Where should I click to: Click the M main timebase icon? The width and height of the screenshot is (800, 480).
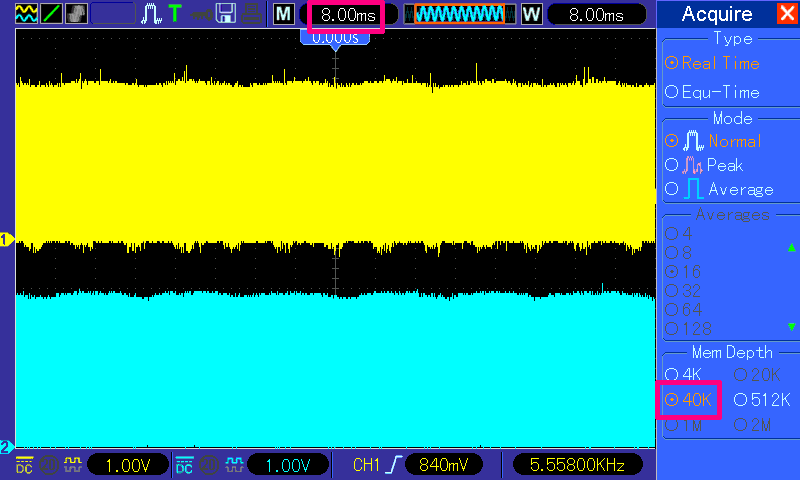[x=283, y=14]
